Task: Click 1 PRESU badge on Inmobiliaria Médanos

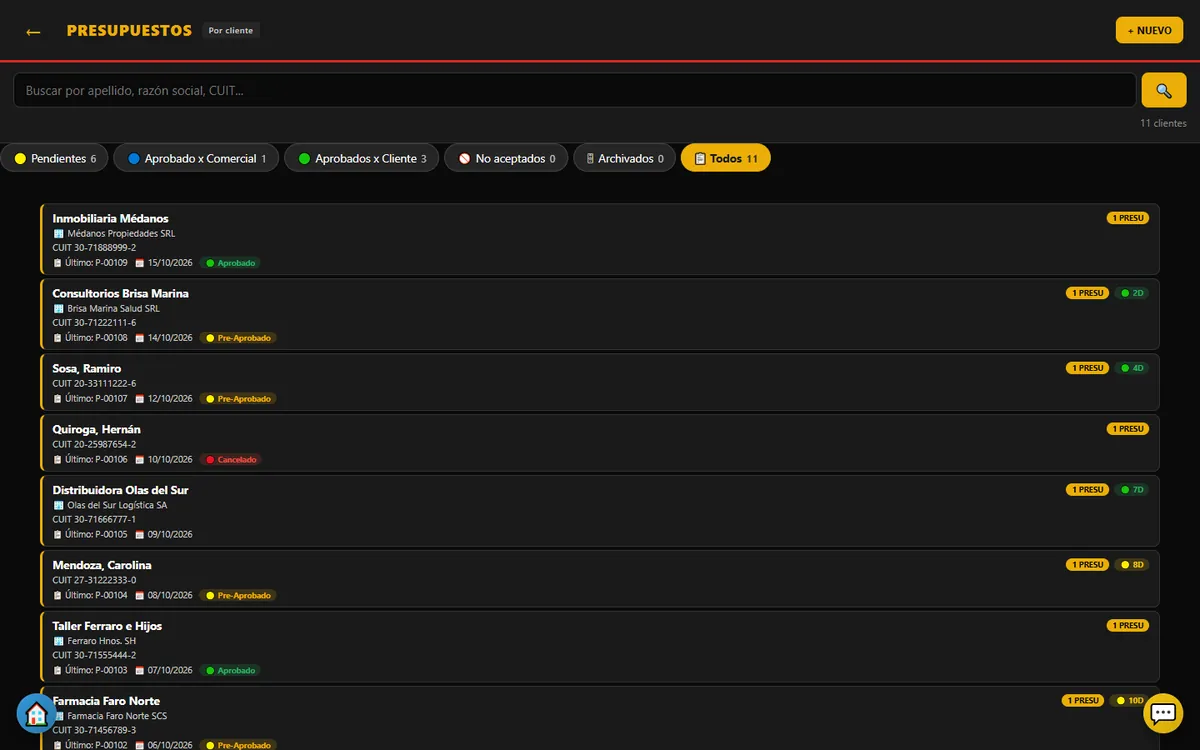Action: click(x=1128, y=218)
